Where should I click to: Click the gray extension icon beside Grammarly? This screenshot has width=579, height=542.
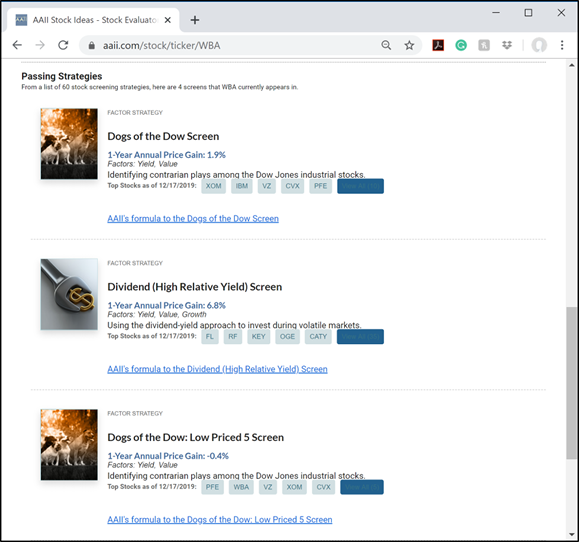pos(484,45)
